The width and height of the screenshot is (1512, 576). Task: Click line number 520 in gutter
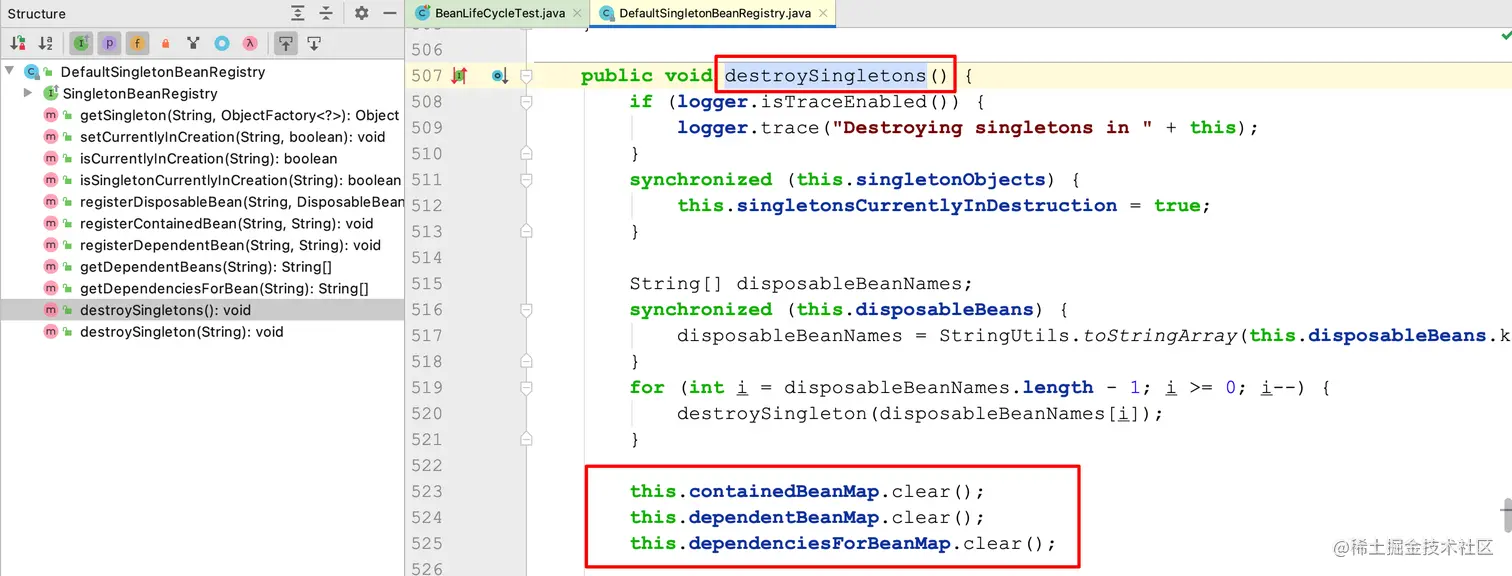click(x=426, y=414)
